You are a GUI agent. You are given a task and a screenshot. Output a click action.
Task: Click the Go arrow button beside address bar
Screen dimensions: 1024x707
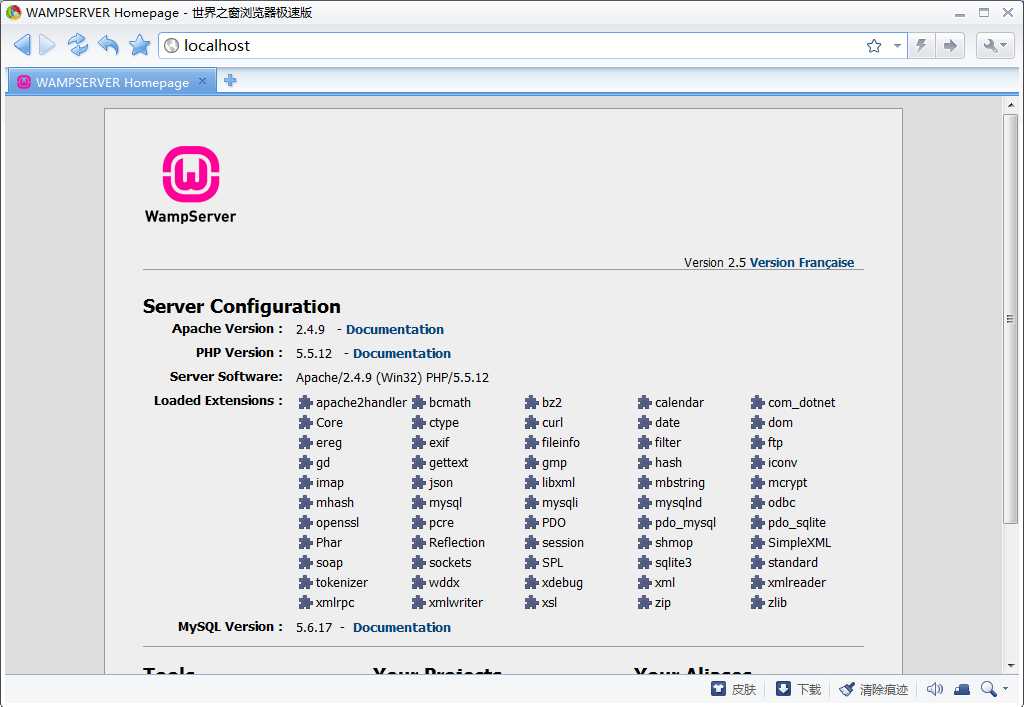950,46
